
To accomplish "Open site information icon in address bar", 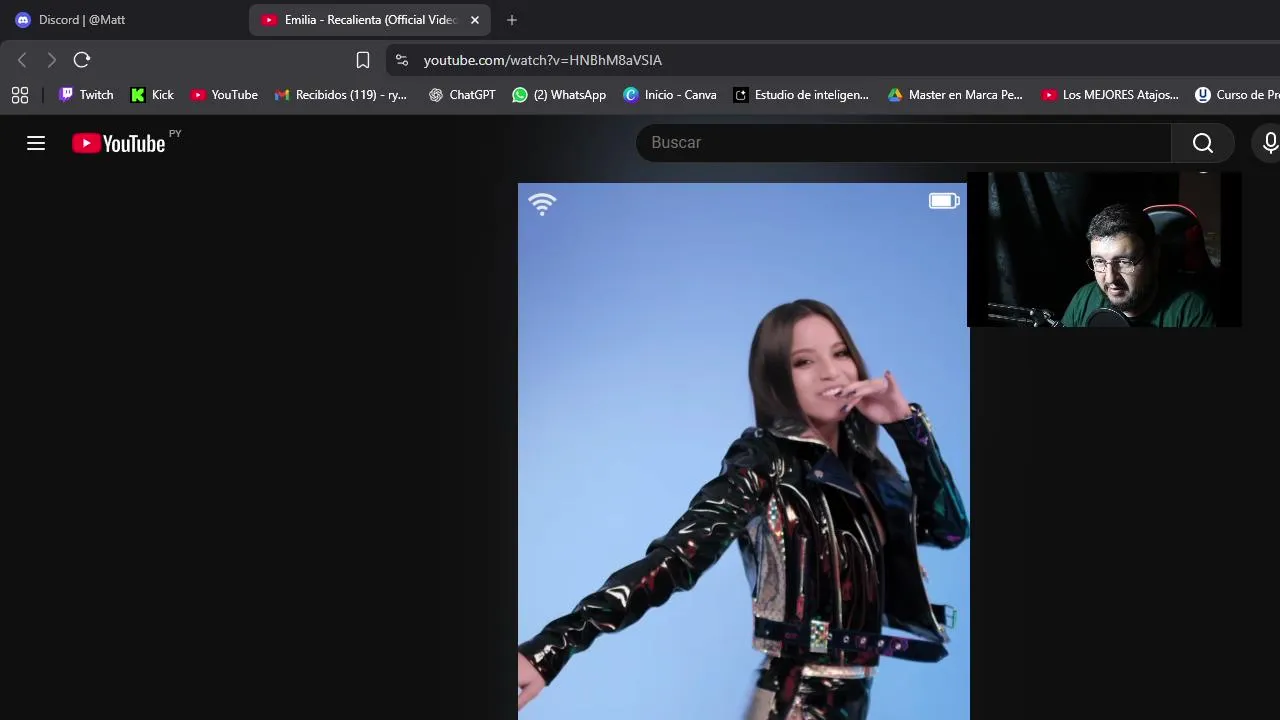I will pyautogui.click(x=402, y=60).
